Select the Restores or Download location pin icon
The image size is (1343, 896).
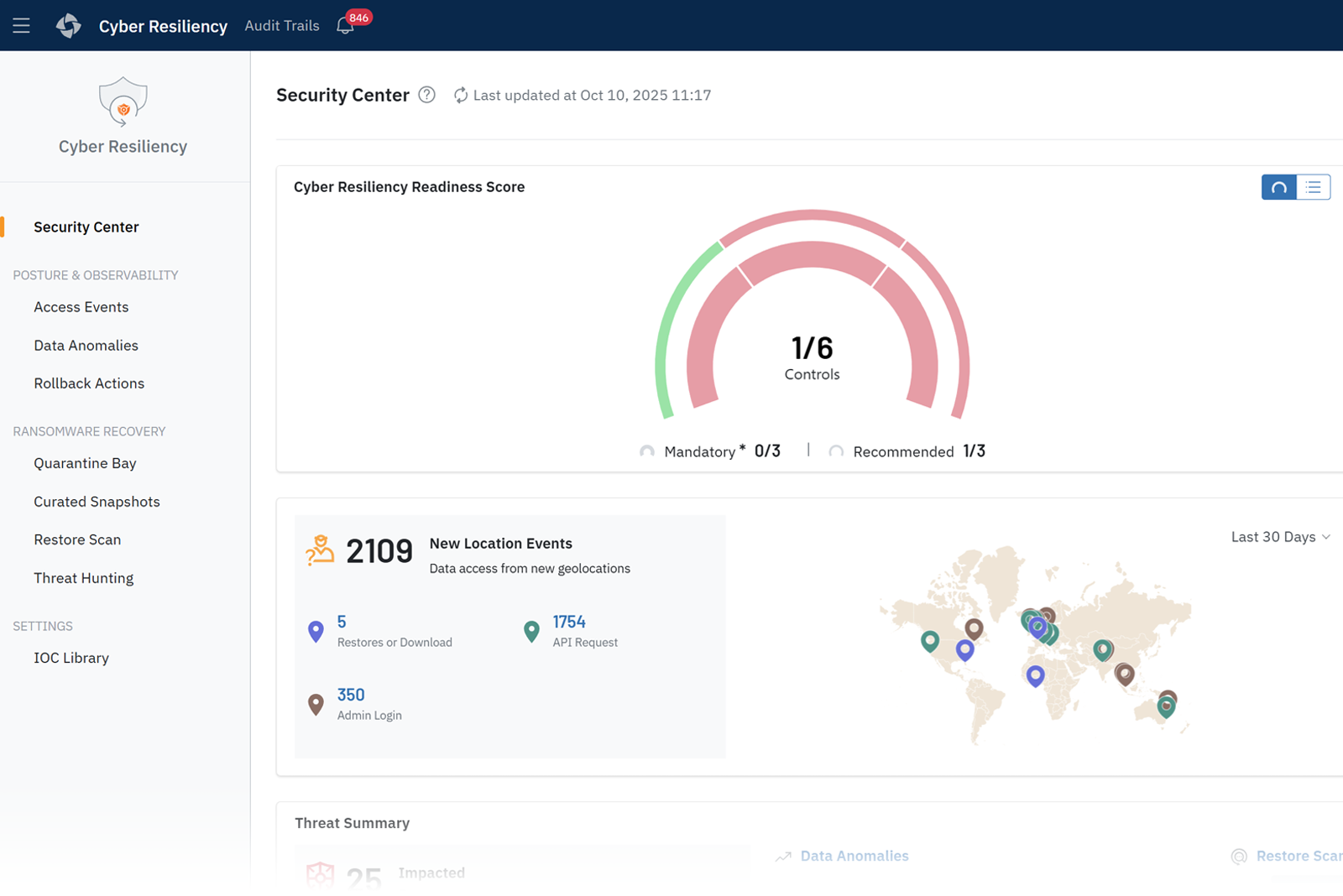tap(316, 630)
